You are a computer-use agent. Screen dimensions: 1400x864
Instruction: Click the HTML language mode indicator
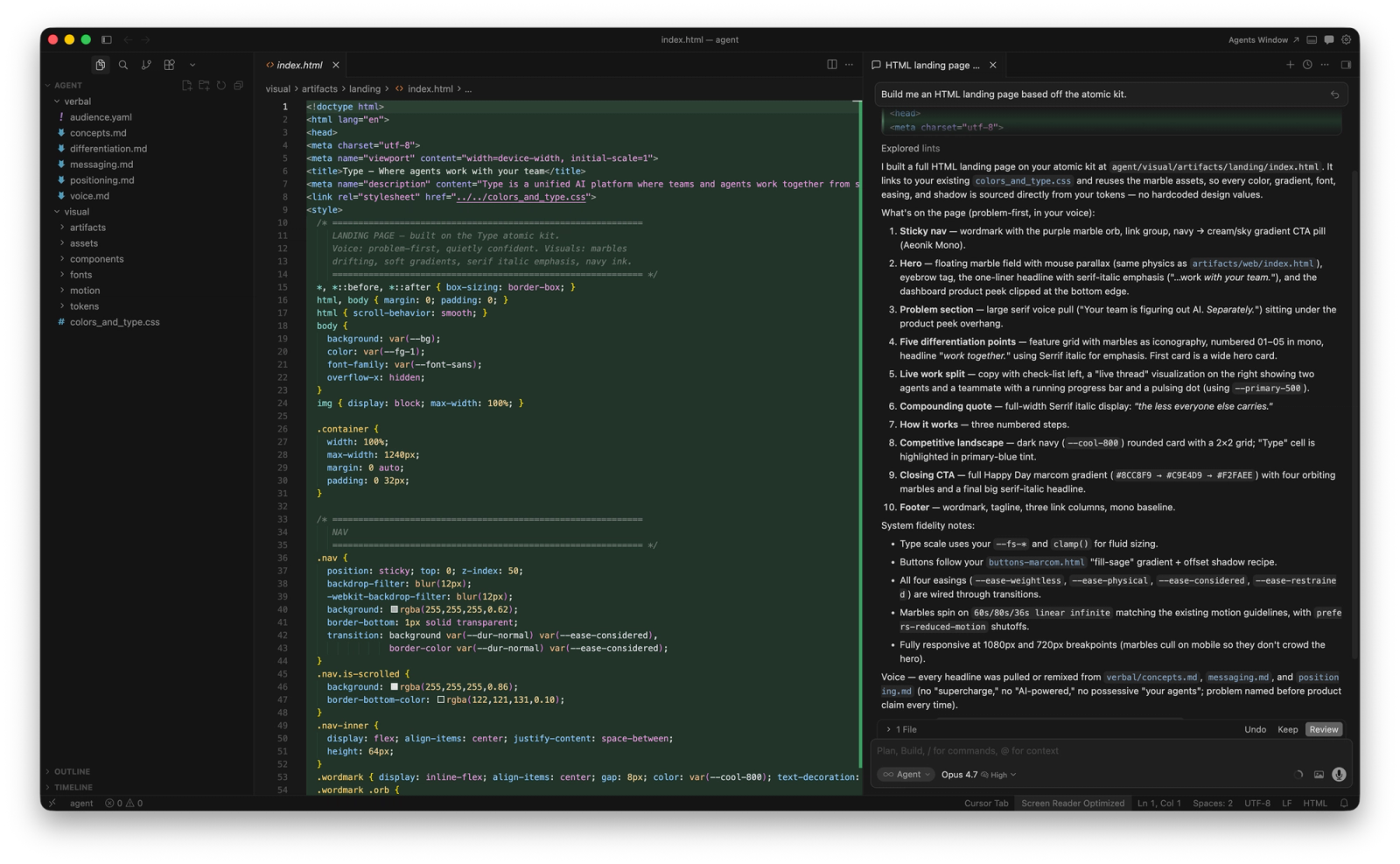[1315, 804]
